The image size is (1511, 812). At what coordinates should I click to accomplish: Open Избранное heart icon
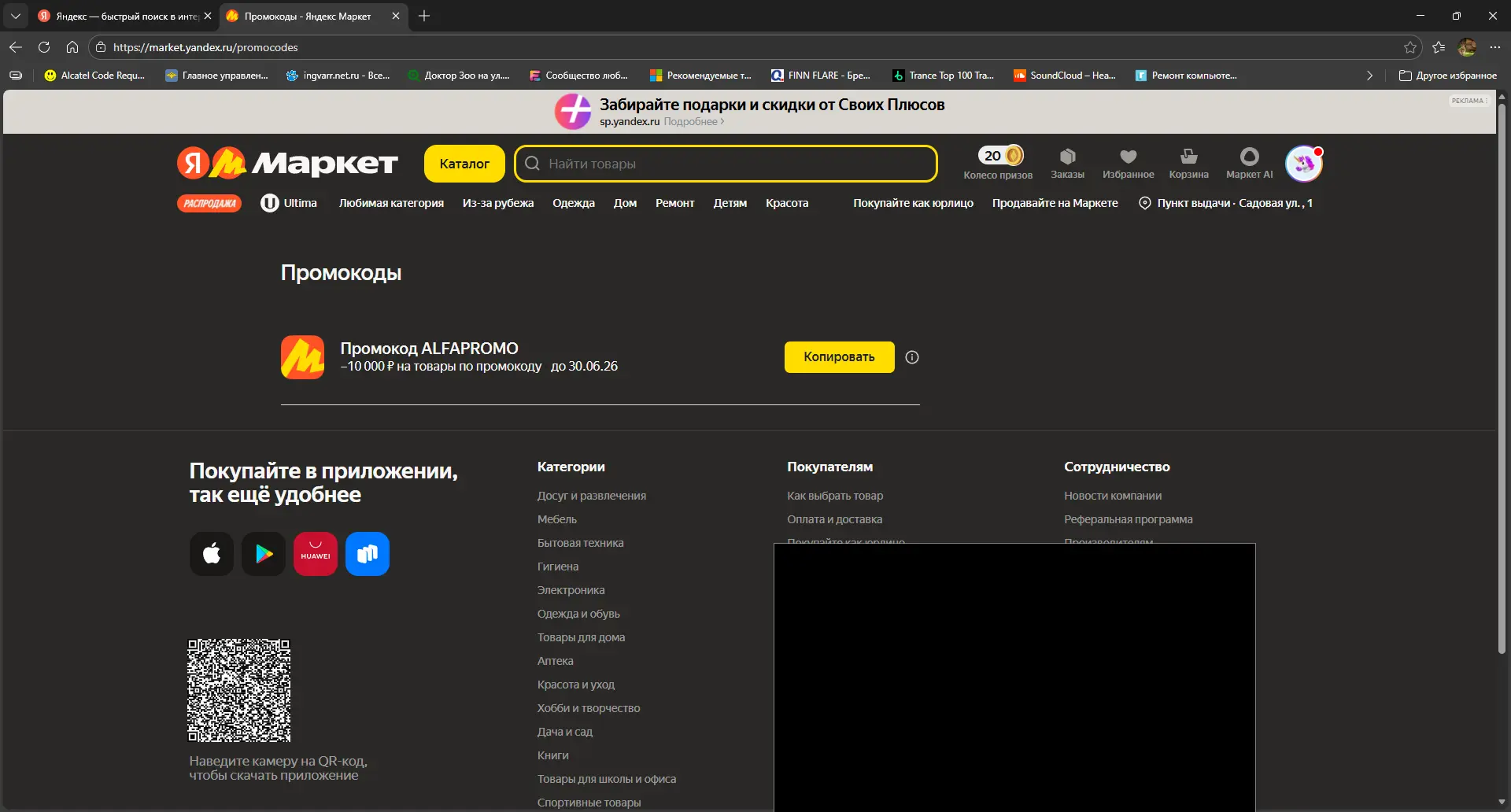(1128, 163)
